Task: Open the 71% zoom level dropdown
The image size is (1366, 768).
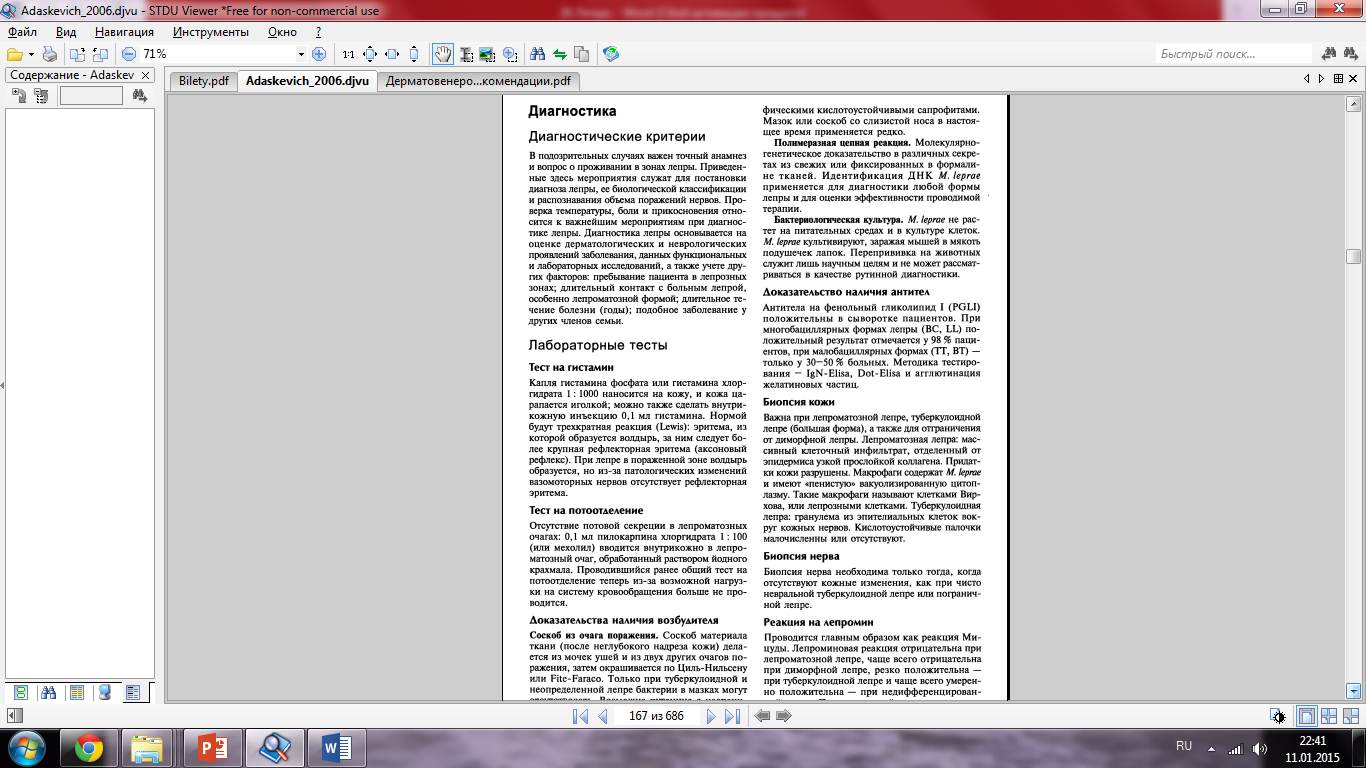Action: (x=301, y=54)
